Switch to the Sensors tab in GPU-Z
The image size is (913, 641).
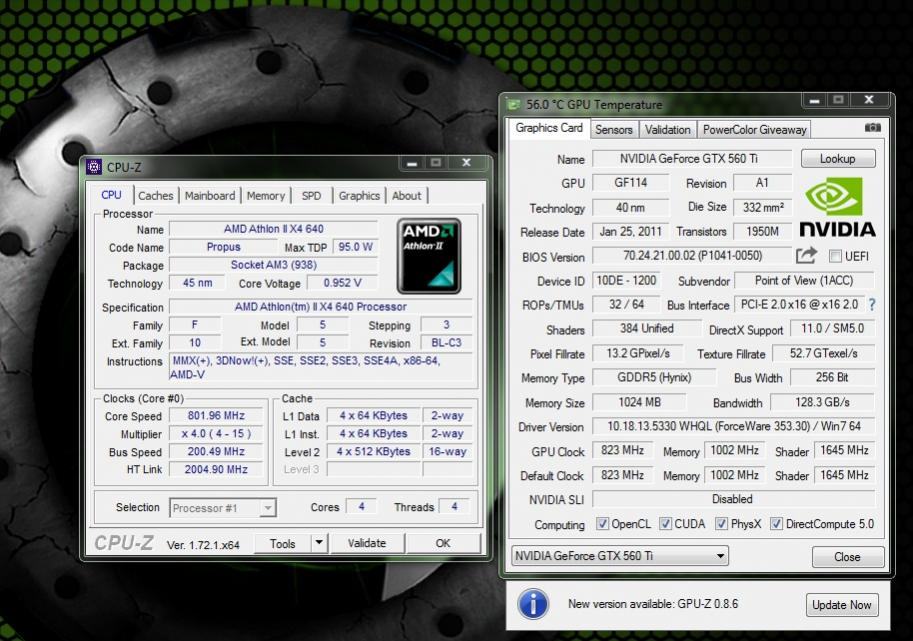point(614,129)
